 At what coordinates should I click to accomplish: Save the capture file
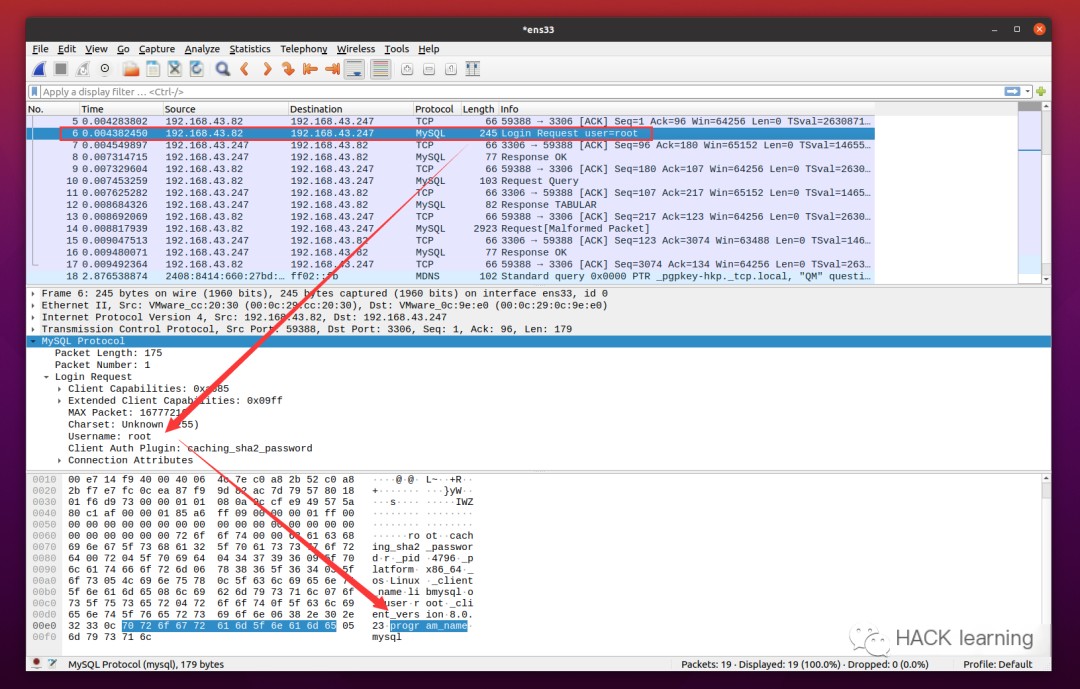pos(153,69)
